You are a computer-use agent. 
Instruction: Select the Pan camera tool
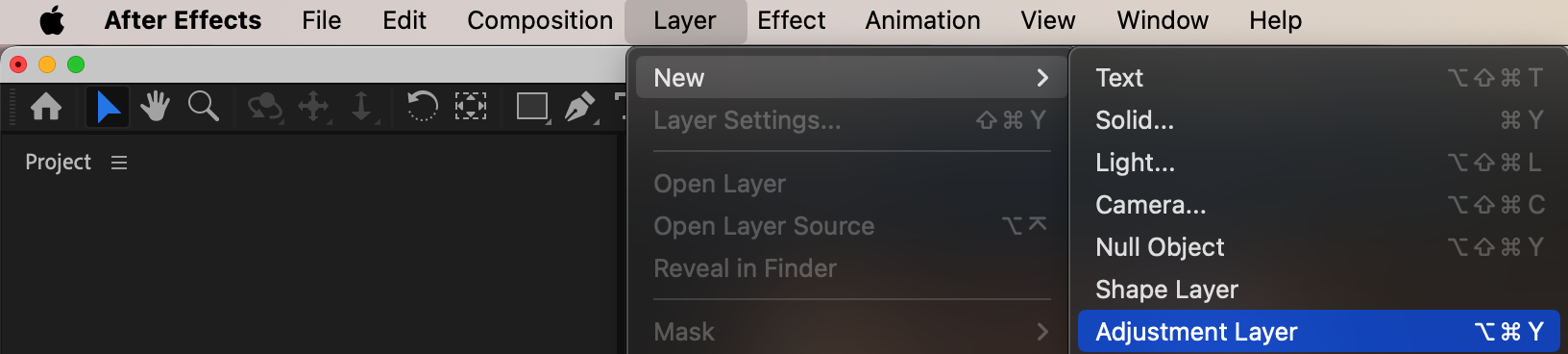(x=313, y=107)
